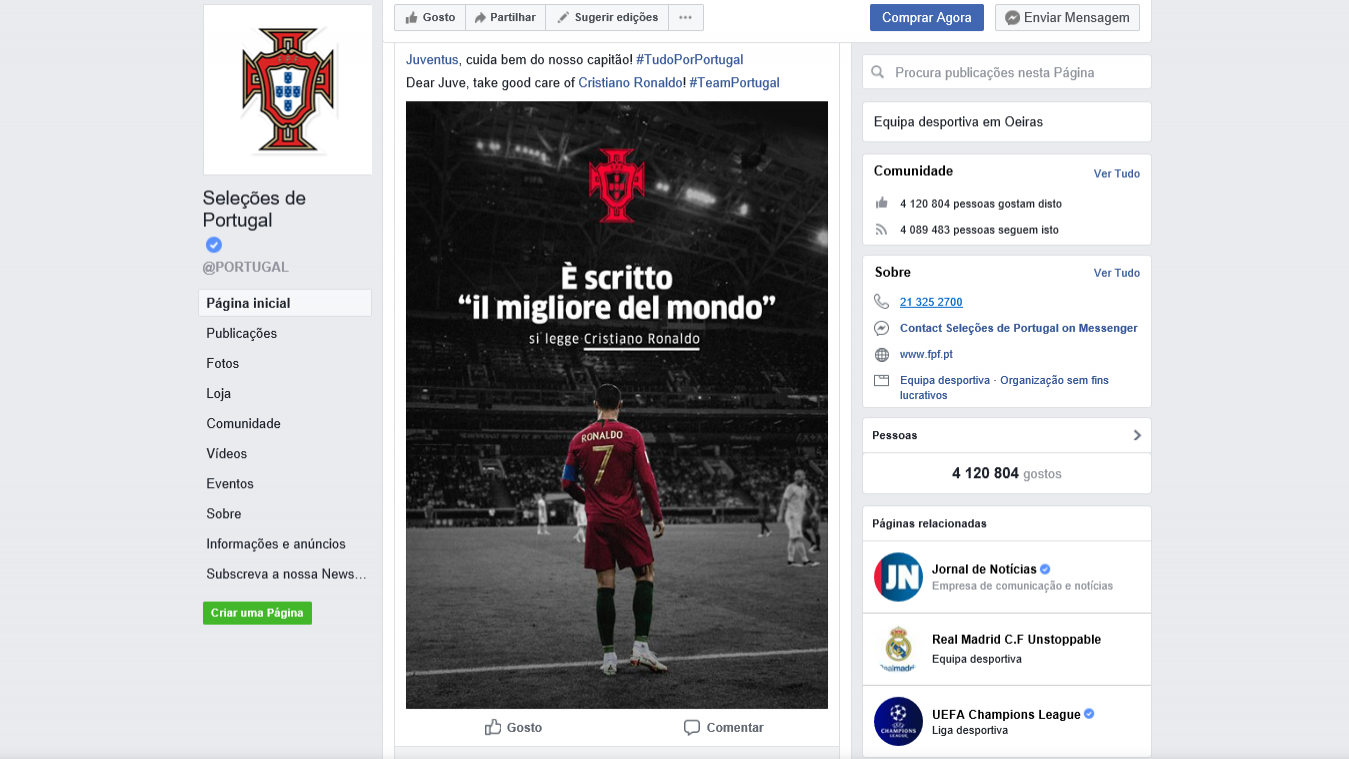This screenshot has height=759, width=1349.
Task: Click the Comprar Agora button
Action: coord(927,18)
